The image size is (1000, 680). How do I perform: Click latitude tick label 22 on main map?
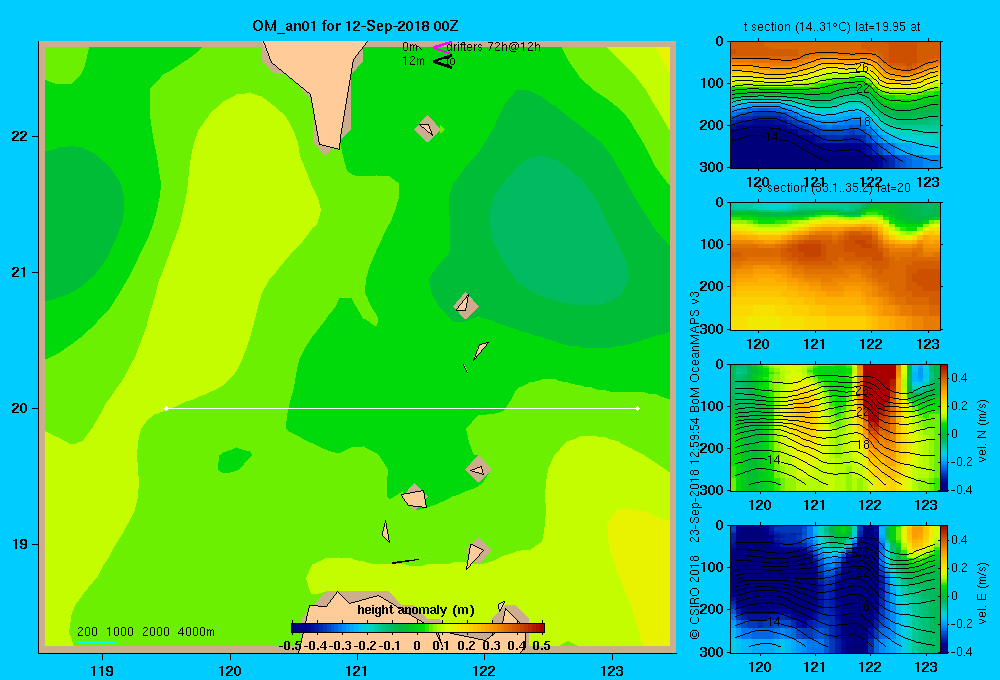point(20,137)
